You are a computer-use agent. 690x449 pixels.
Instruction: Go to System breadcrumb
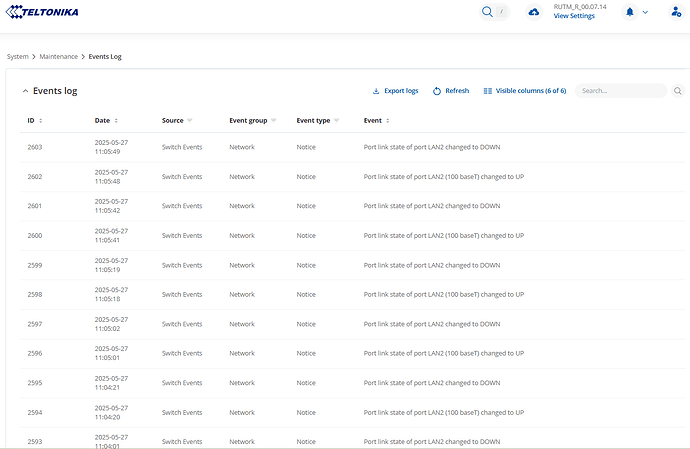pos(18,56)
